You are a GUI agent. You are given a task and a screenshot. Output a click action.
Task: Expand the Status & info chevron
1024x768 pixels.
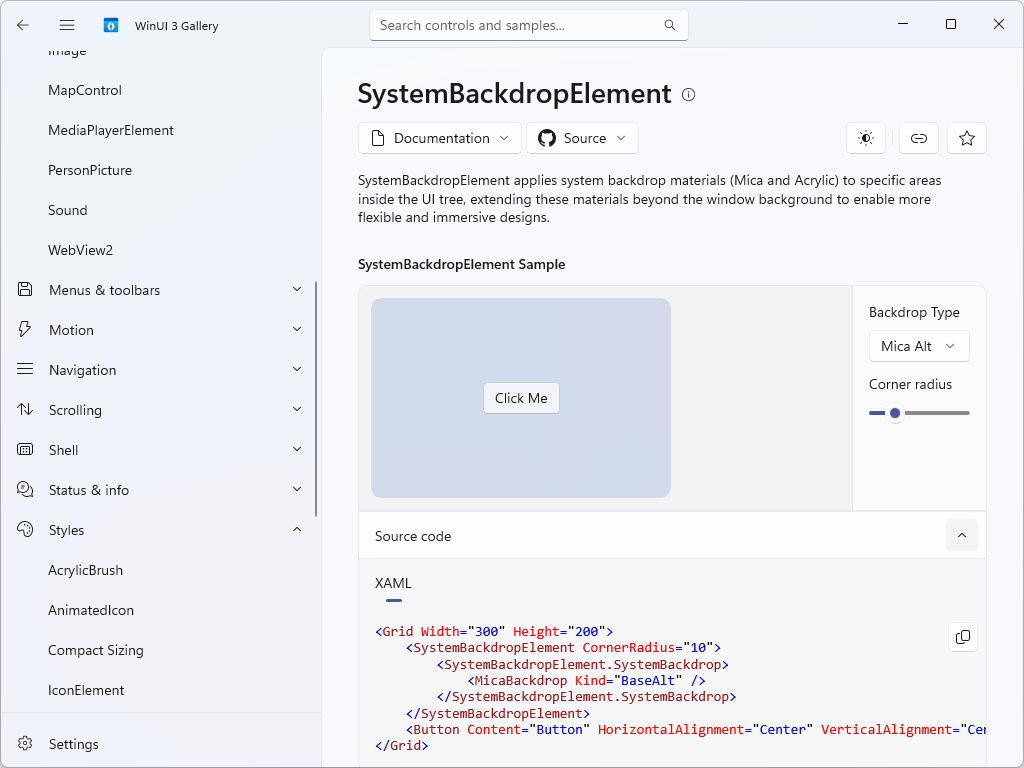point(297,489)
